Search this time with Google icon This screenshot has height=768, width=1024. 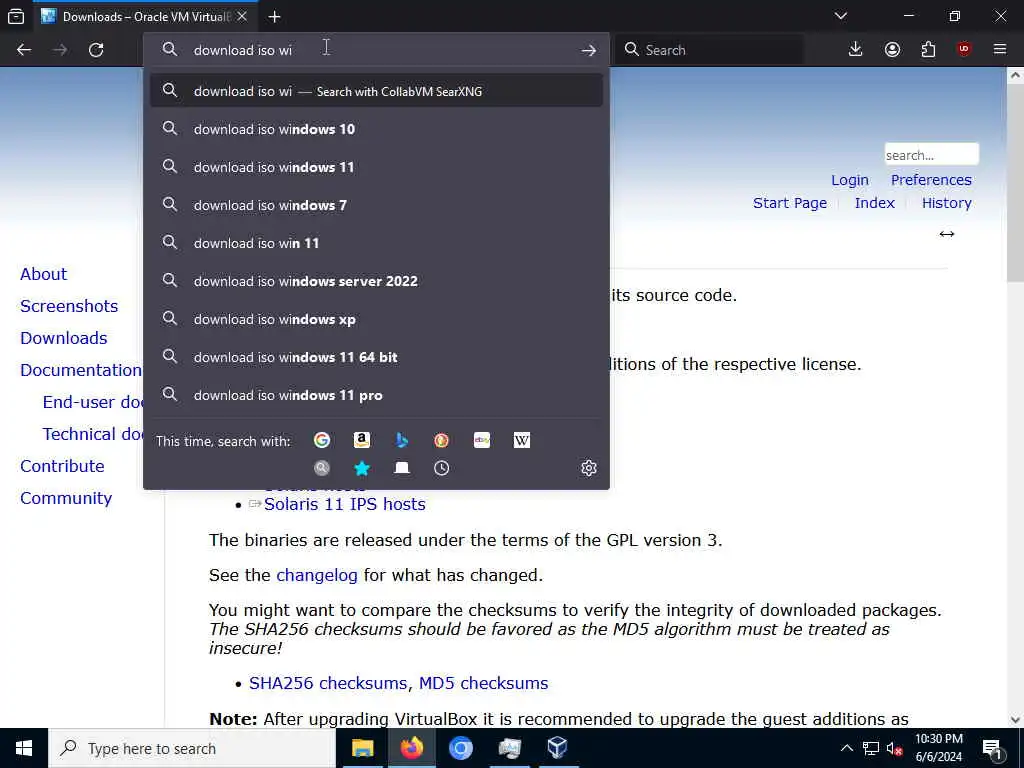tap(322, 440)
